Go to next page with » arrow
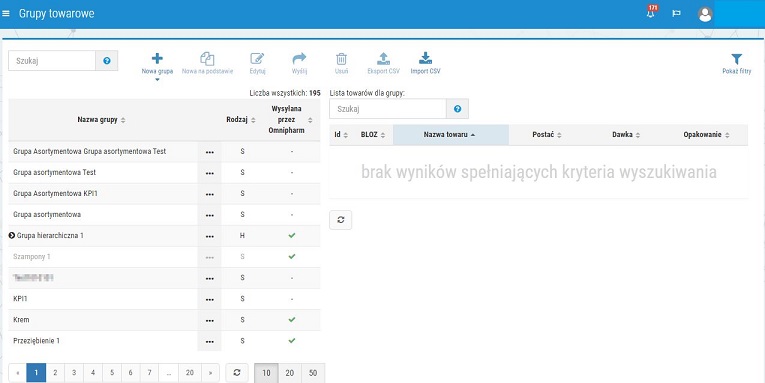 (210, 373)
